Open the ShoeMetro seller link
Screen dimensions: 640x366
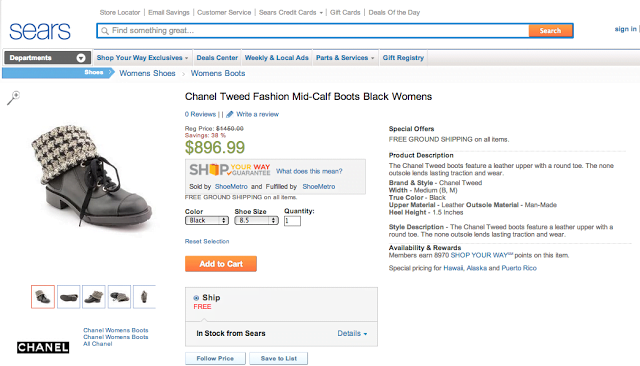coord(231,186)
